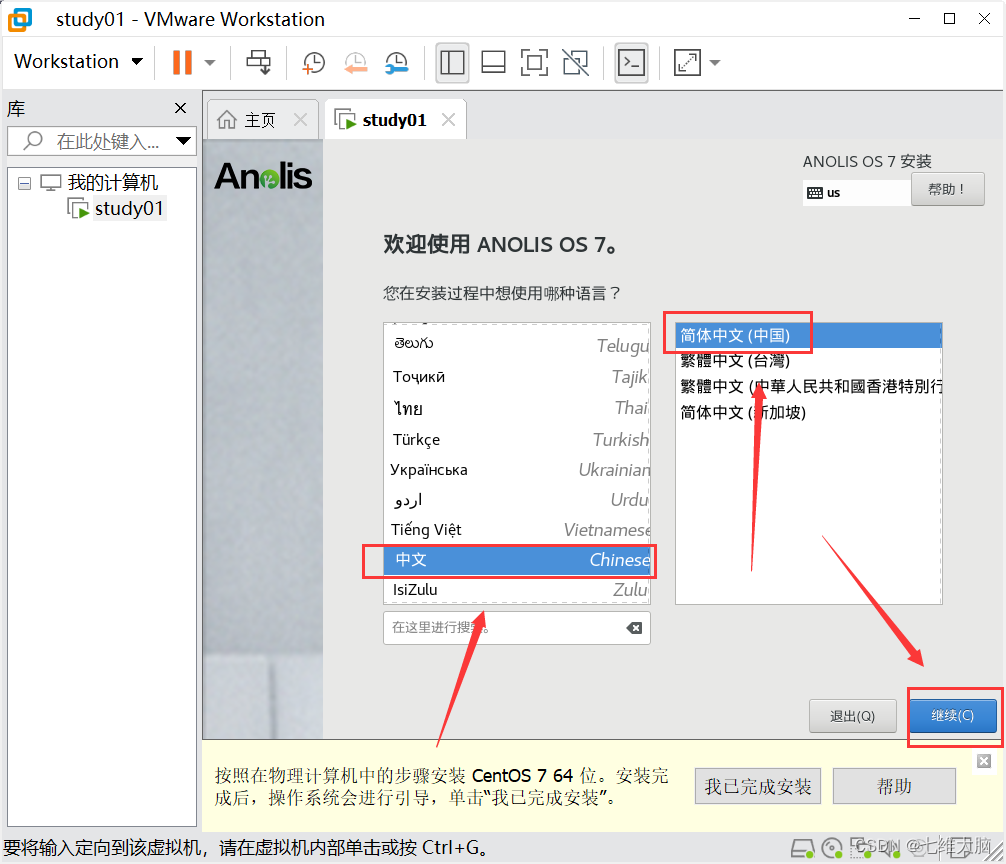This screenshot has width=1006, height=864.
Task: Select Telugu in the language list
Action: point(517,344)
